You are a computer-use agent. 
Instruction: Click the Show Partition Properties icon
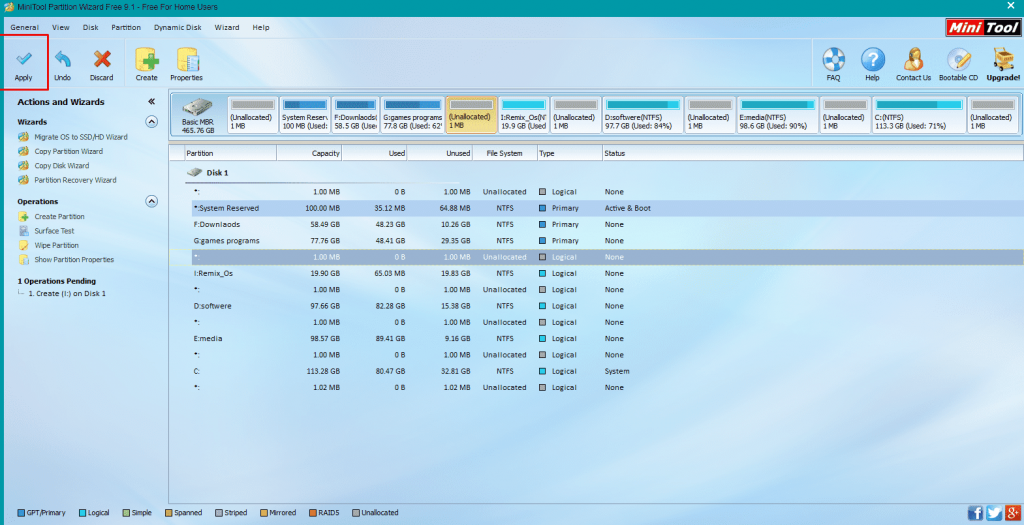[24, 260]
